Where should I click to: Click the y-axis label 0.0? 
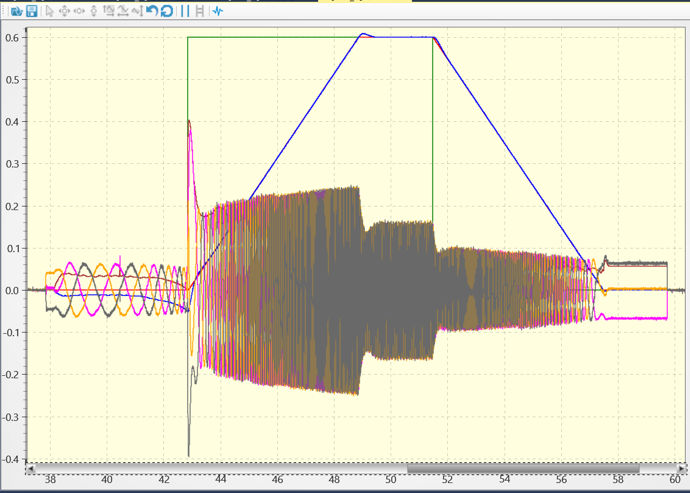(x=12, y=291)
